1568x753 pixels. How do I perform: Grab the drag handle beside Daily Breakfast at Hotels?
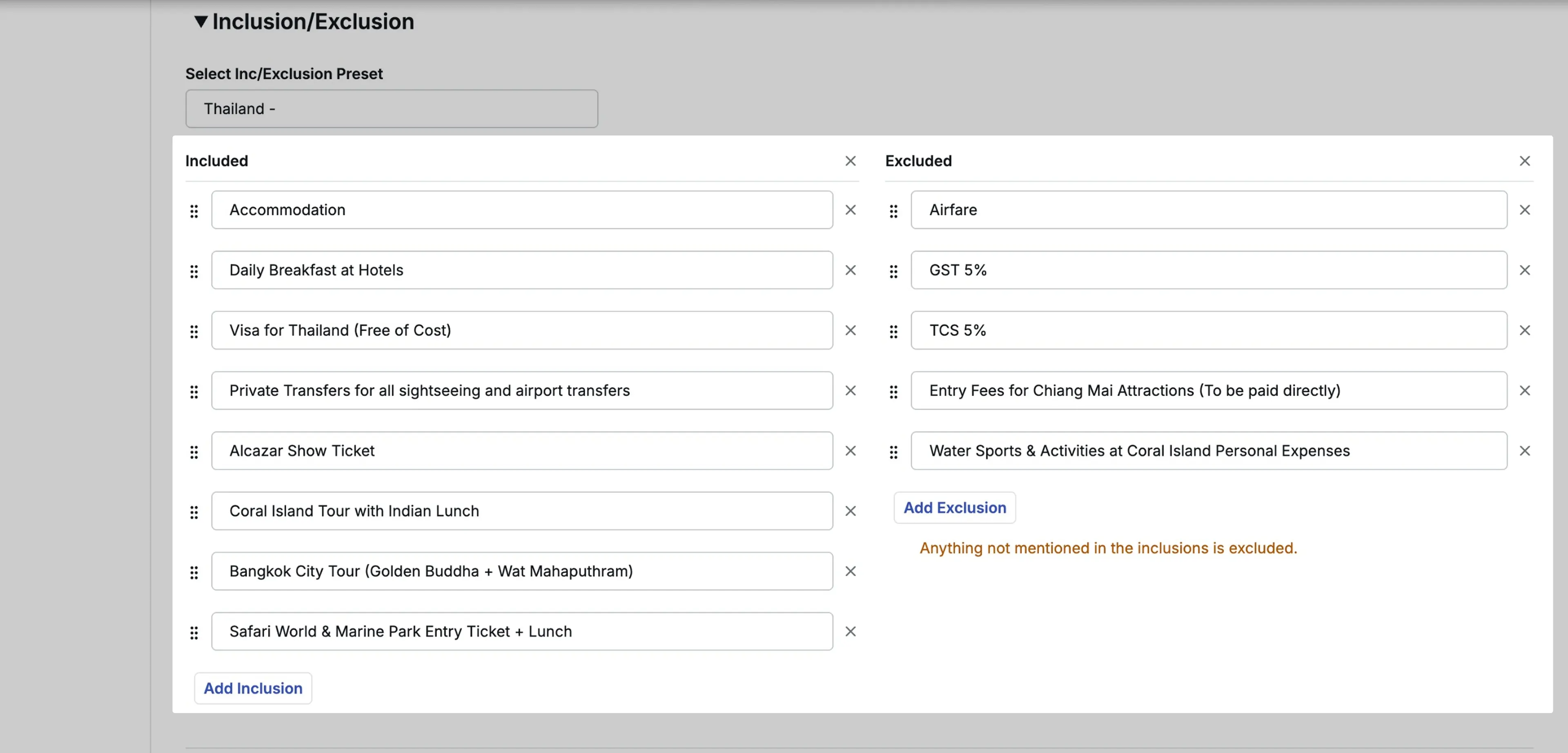tap(194, 271)
